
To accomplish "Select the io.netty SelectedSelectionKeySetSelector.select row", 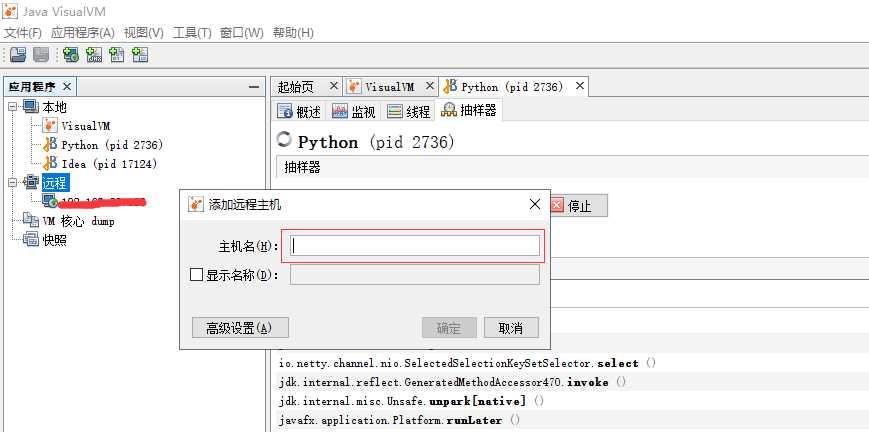I will point(572,363).
